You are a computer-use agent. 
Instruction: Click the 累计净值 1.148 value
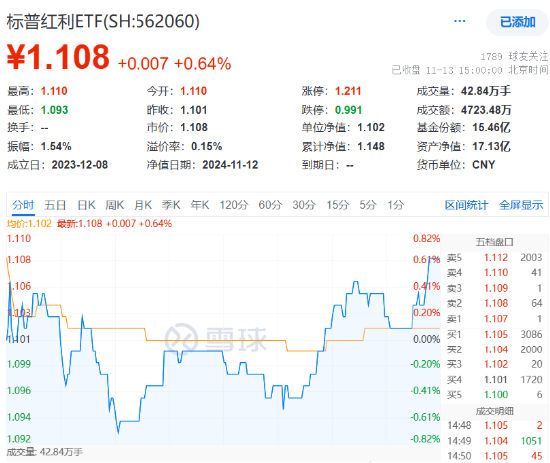[371, 146]
